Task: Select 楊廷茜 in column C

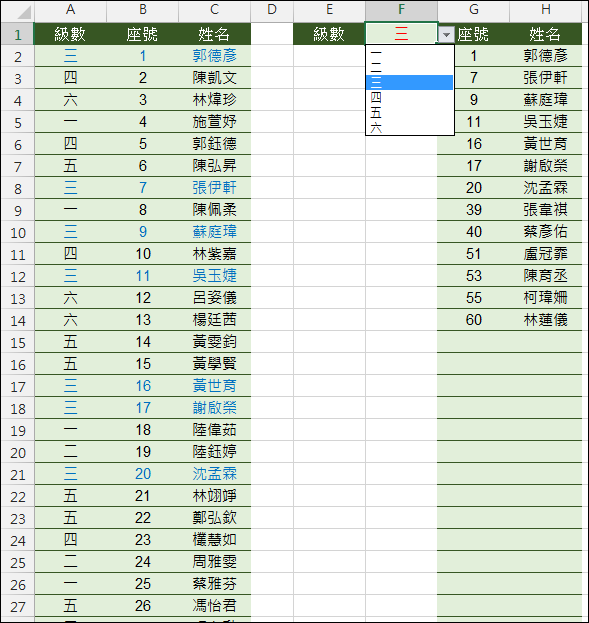Action: (x=215, y=320)
